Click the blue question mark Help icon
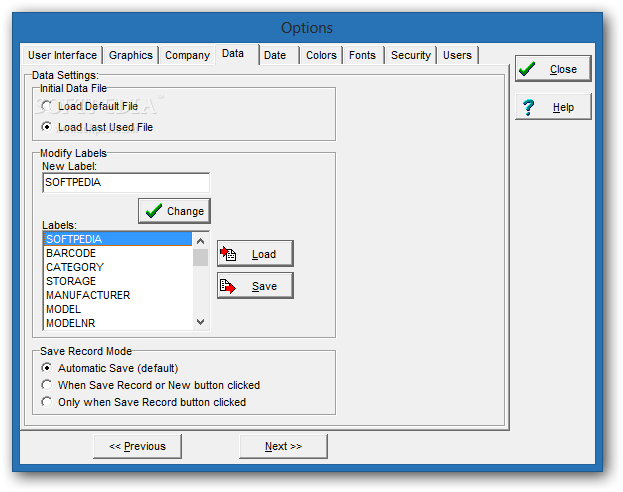 coord(528,107)
